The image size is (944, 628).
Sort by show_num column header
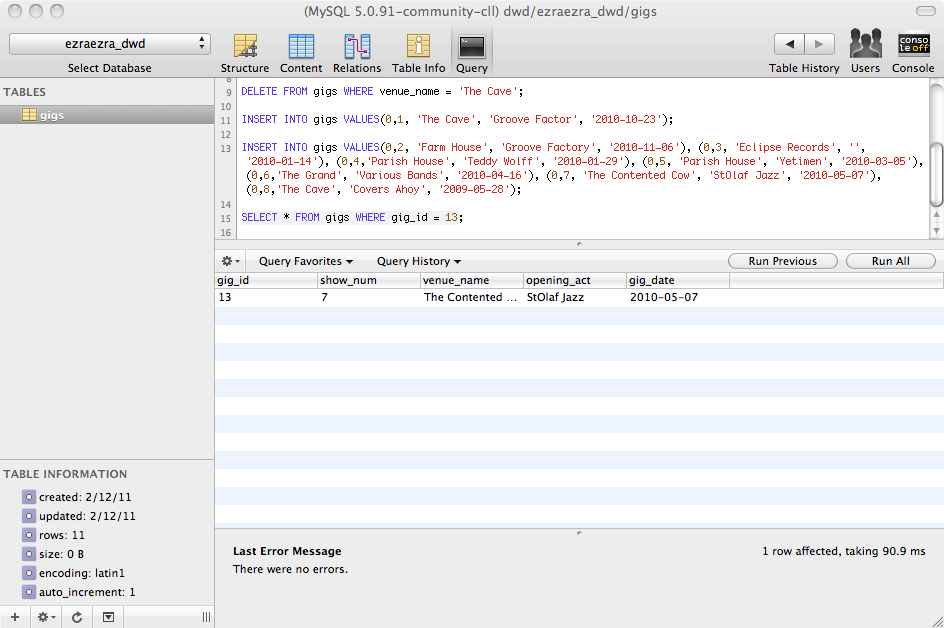coord(368,280)
